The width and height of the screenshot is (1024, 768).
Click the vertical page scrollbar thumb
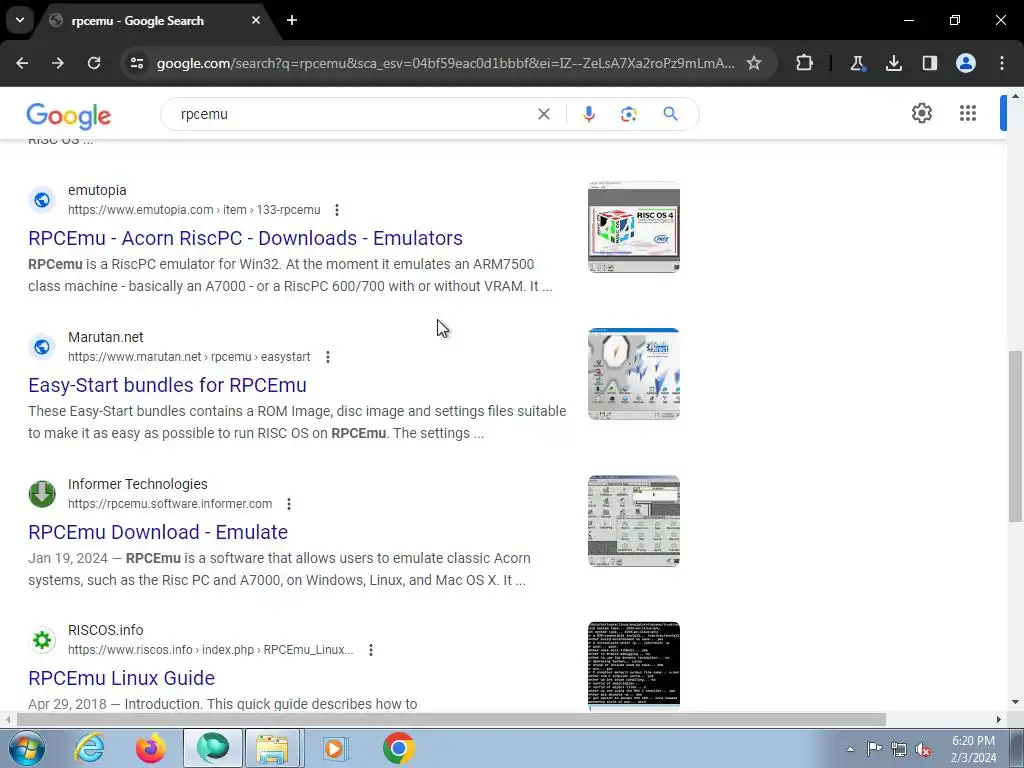(1015, 436)
